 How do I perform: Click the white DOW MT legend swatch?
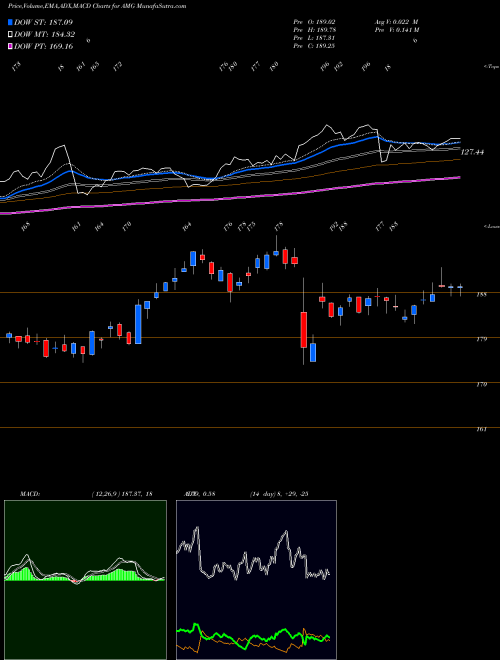pyautogui.click(x=10, y=35)
